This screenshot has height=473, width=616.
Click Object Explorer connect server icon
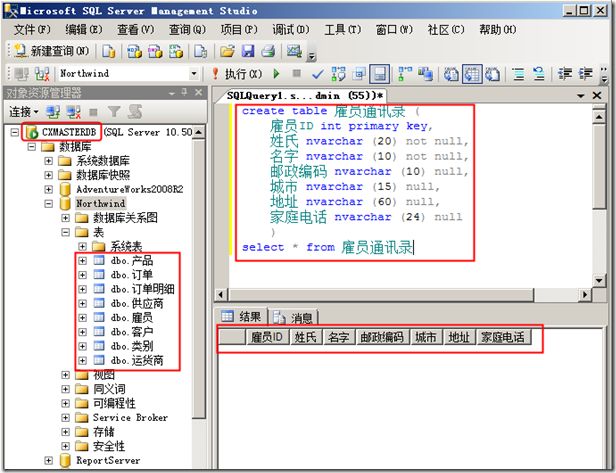53,112
